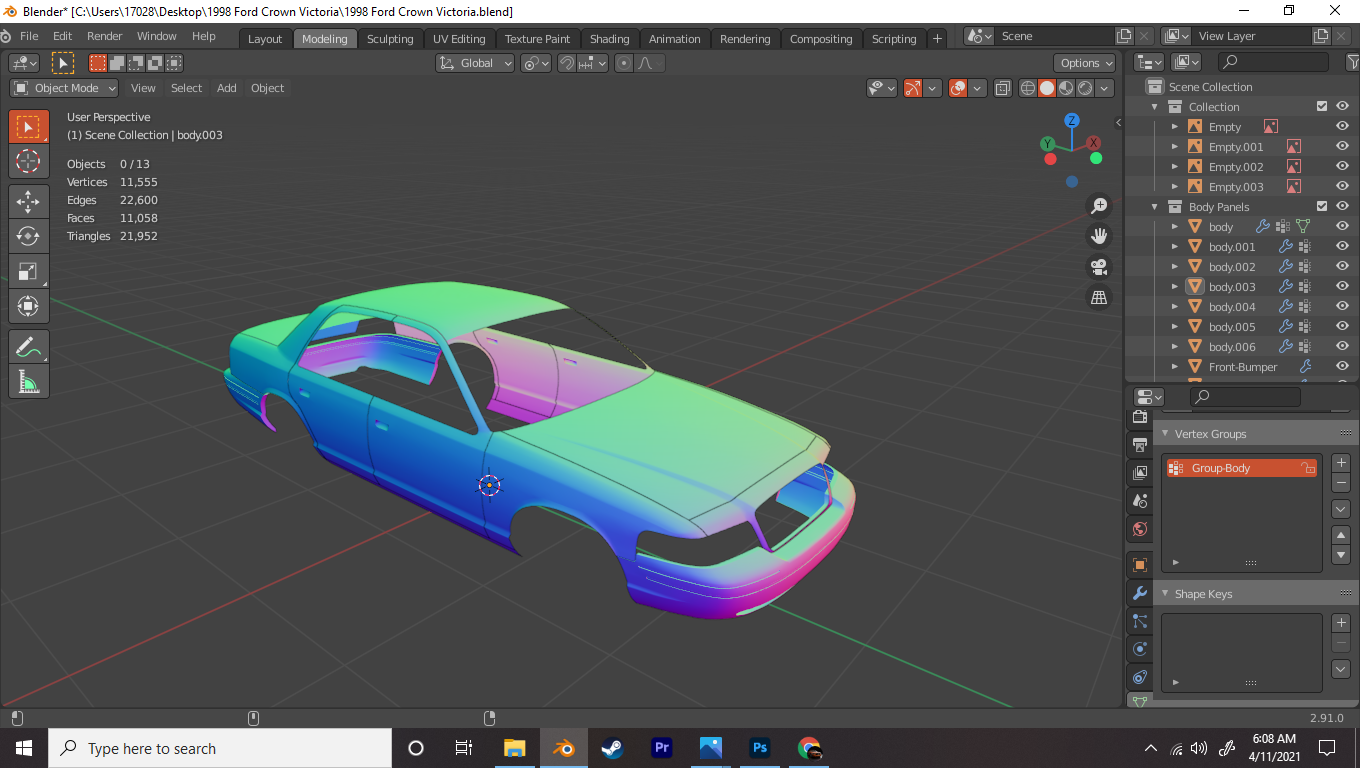Image resolution: width=1360 pixels, height=768 pixels.
Task: Remove the selected vertex group
Action: [1342, 483]
